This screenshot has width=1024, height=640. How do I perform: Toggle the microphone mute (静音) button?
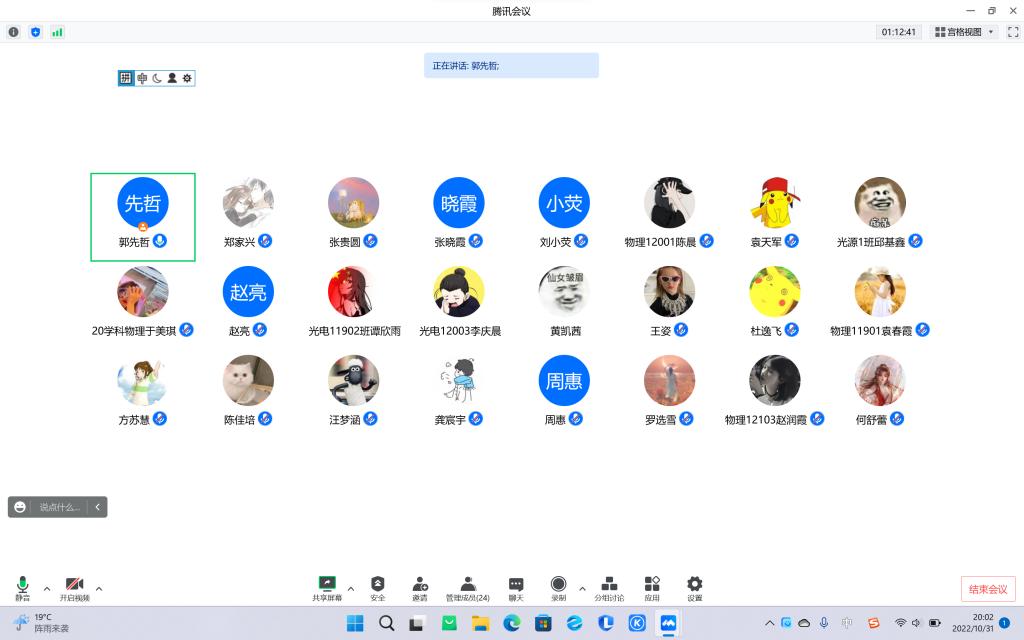click(22, 587)
